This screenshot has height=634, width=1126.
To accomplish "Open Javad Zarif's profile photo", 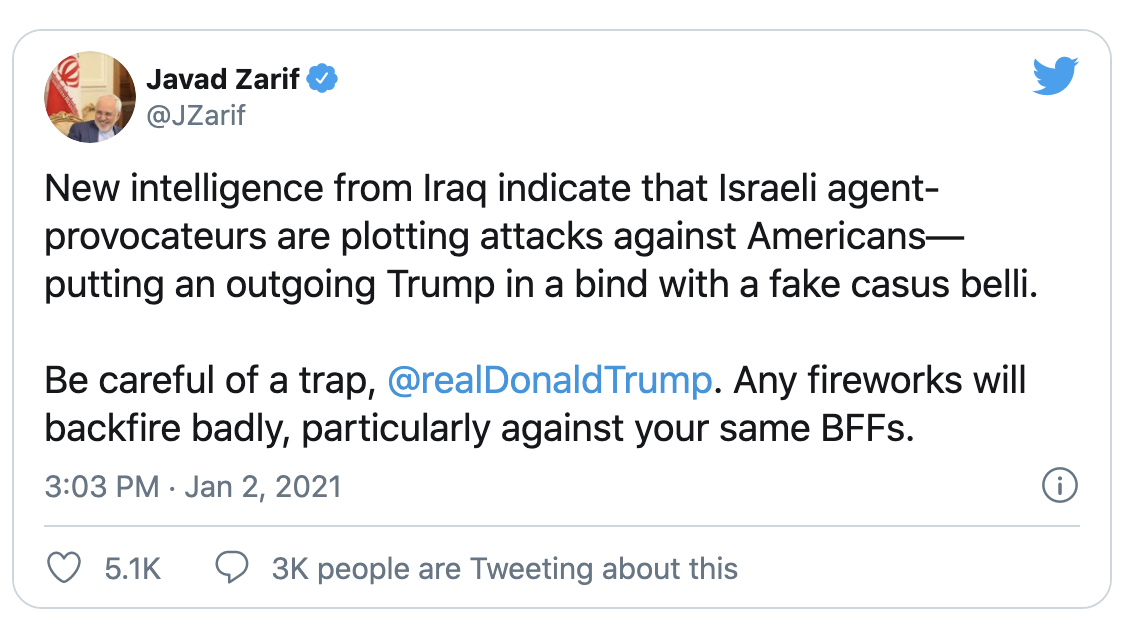I will [90, 97].
